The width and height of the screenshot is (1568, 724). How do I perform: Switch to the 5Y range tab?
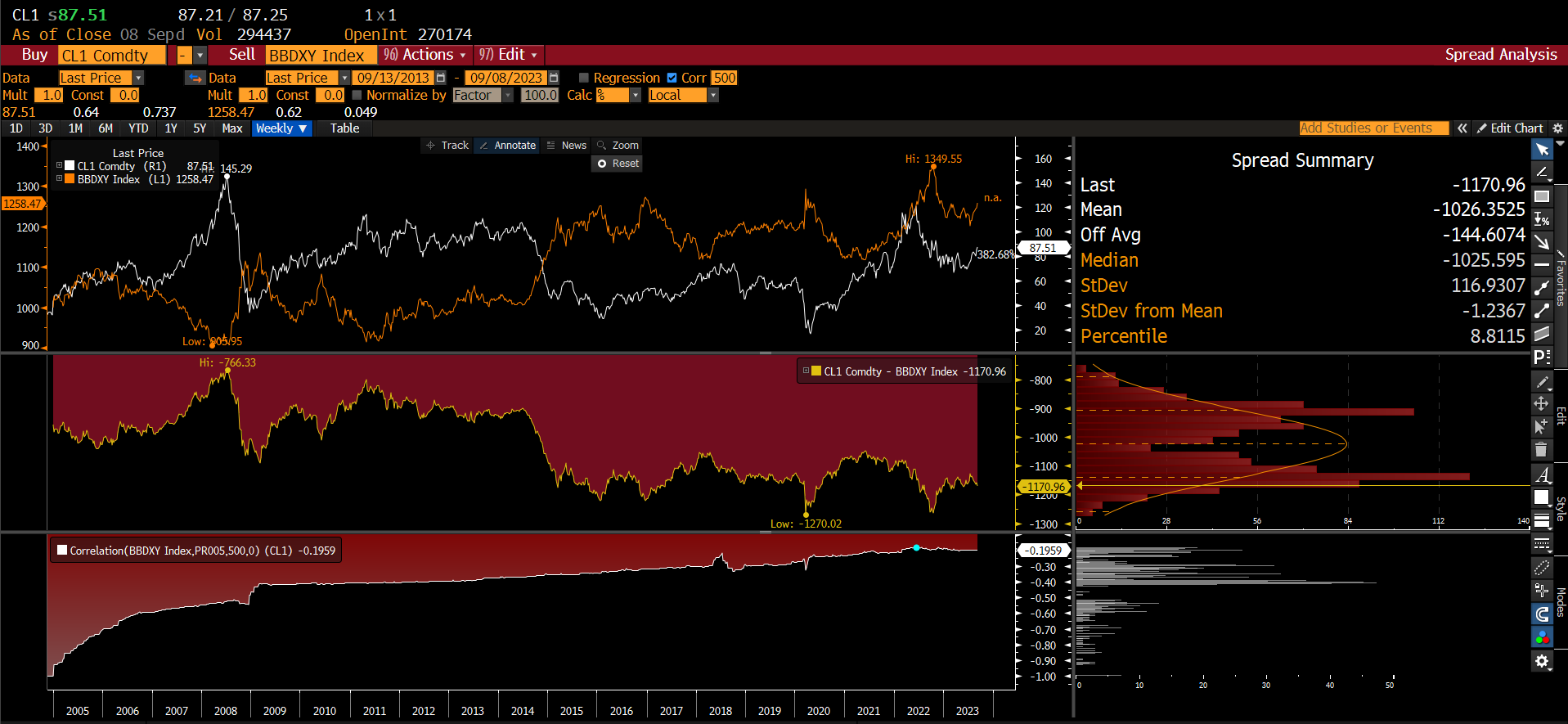pos(200,128)
